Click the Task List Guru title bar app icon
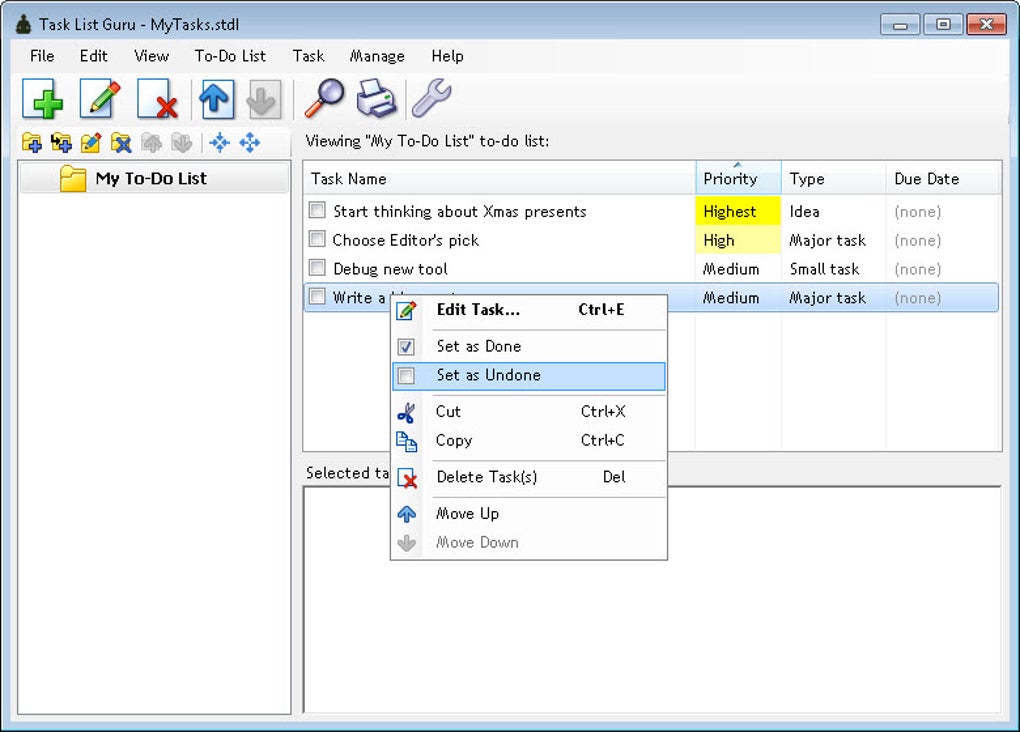This screenshot has height=732, width=1020. point(23,25)
